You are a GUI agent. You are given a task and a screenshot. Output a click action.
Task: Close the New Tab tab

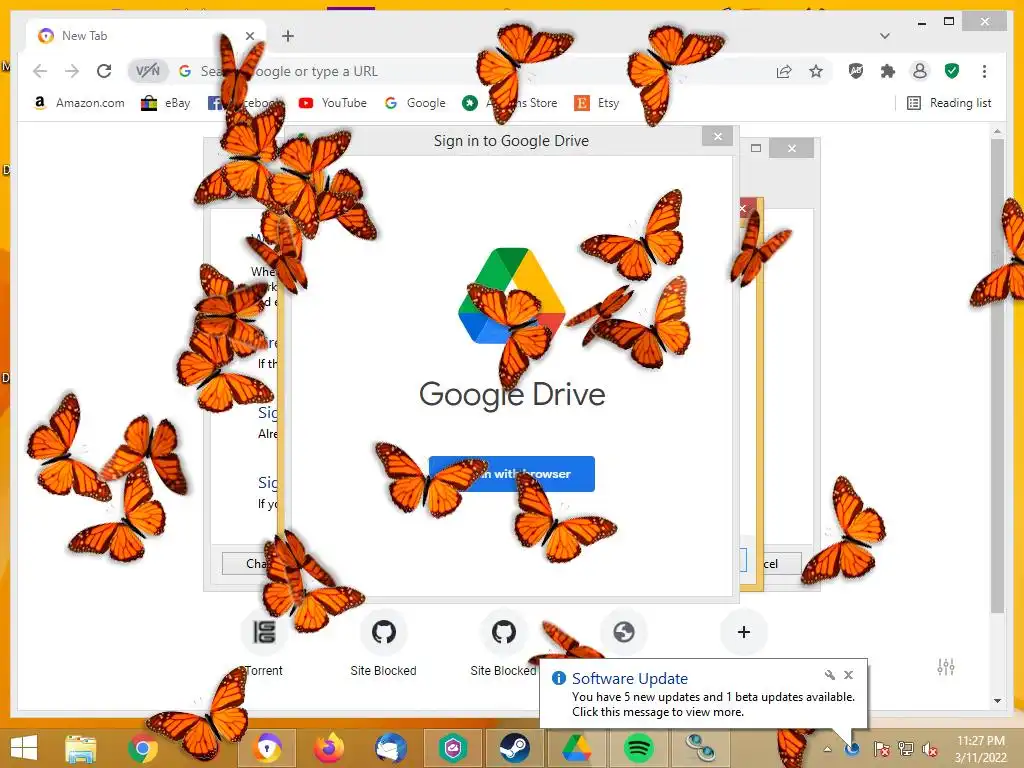click(249, 36)
